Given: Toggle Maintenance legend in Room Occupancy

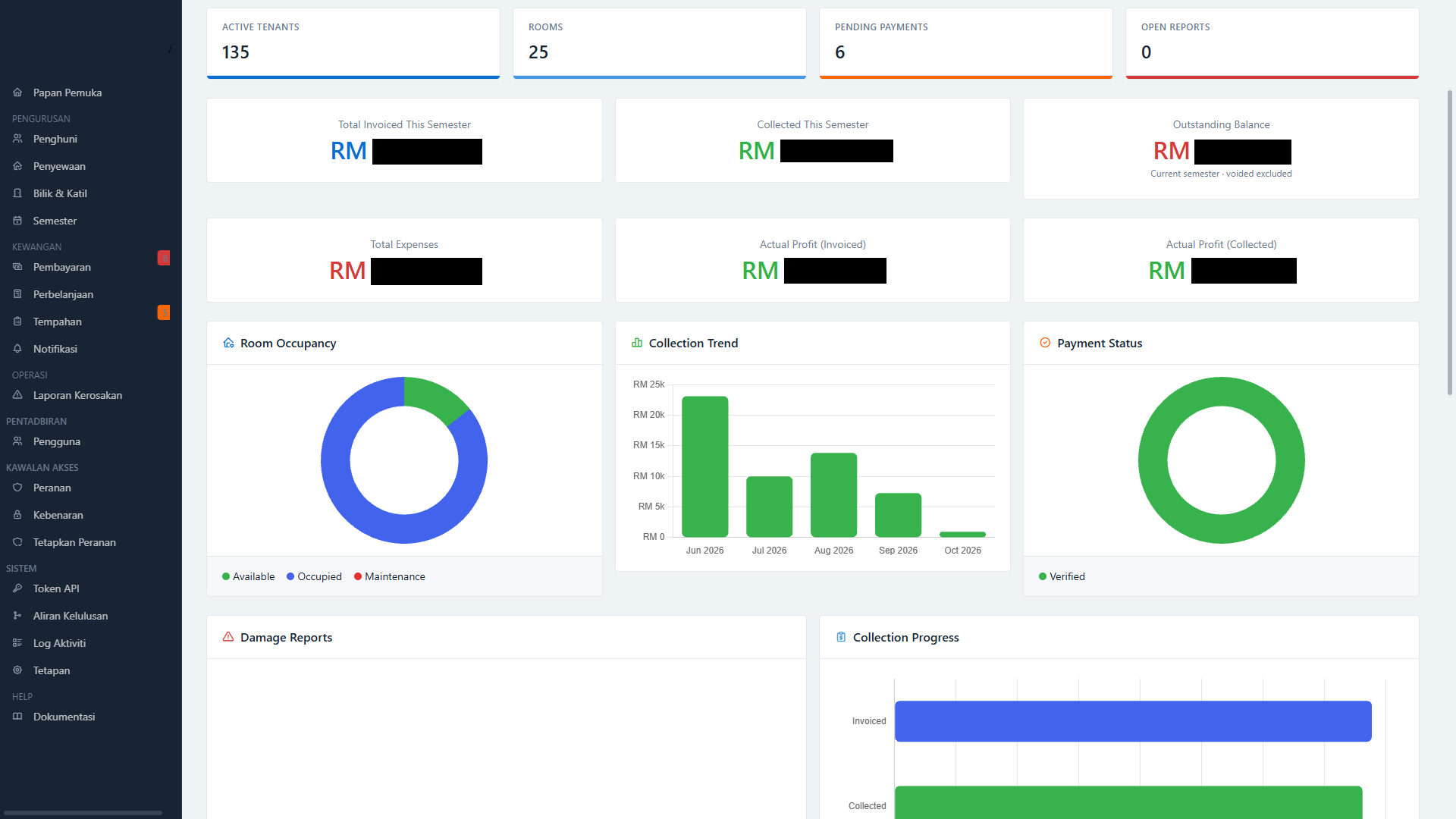Looking at the screenshot, I should point(390,576).
